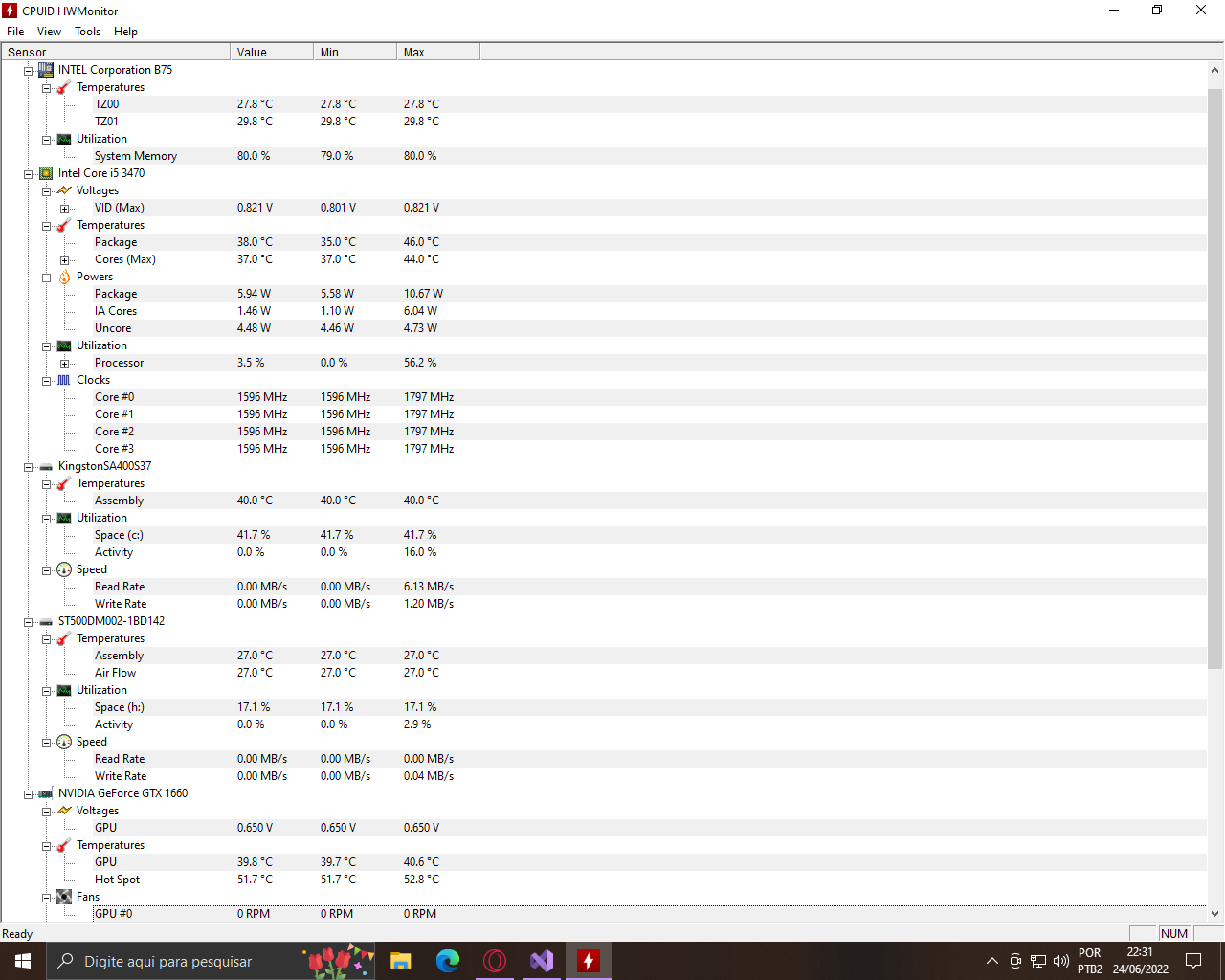Image resolution: width=1225 pixels, height=980 pixels.
Task: Open File Explorer from the taskbar
Action: pyautogui.click(x=401, y=961)
